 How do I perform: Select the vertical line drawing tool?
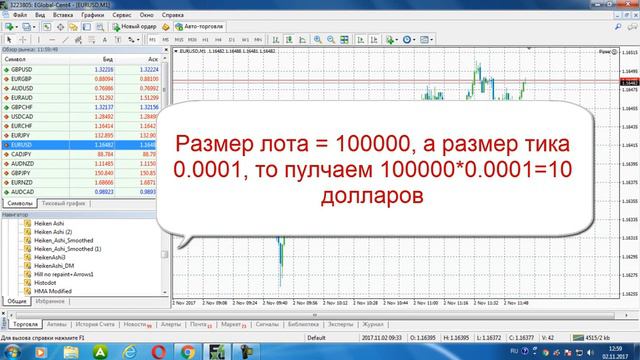[39, 40]
